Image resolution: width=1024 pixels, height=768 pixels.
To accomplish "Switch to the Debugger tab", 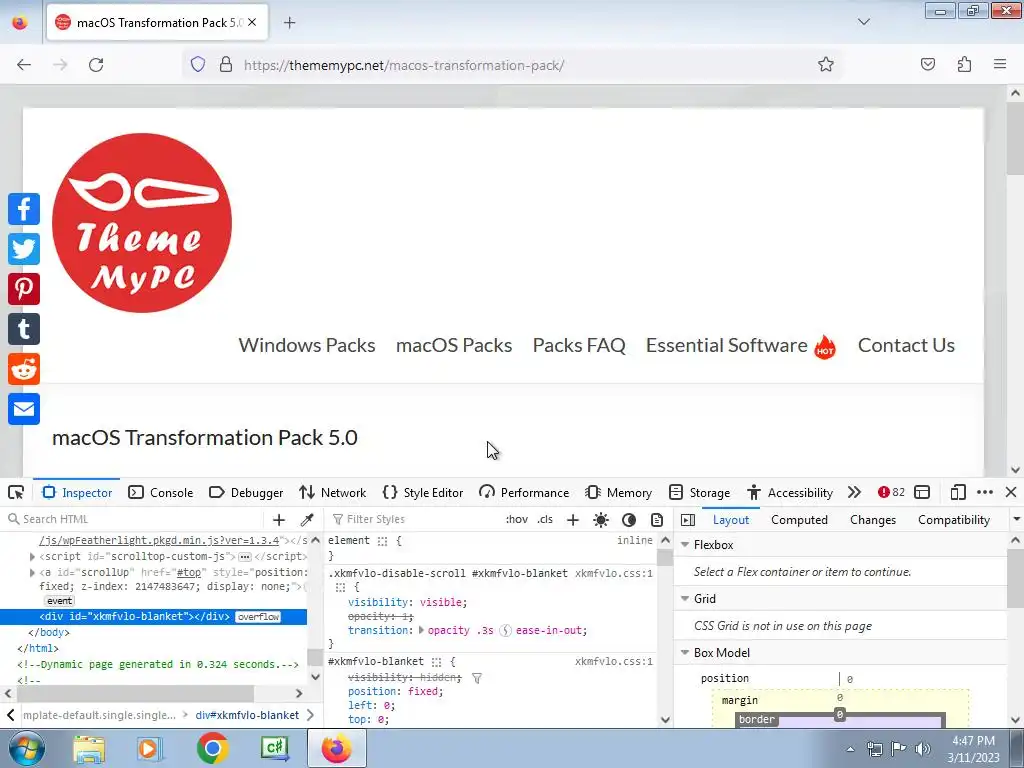I will click(246, 492).
